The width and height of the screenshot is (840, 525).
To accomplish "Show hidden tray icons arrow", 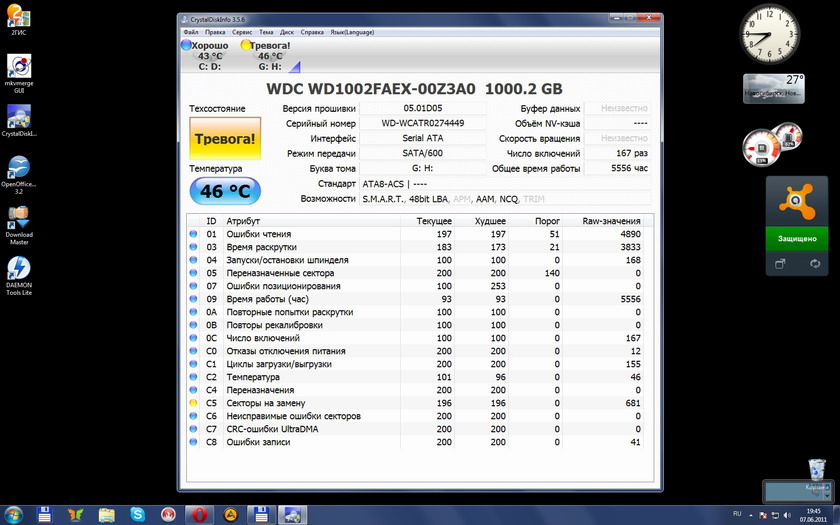I will (751, 515).
